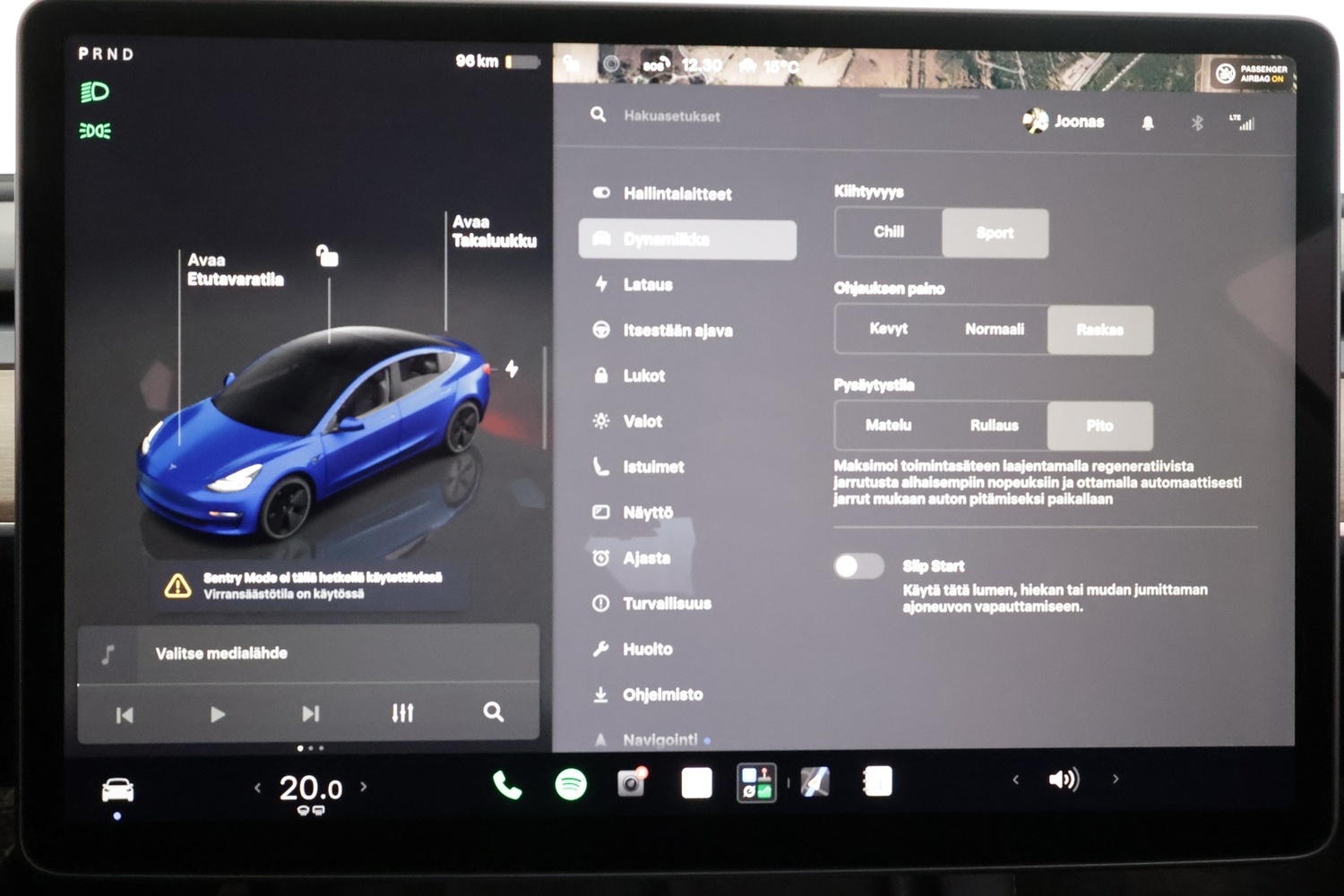Image resolution: width=1344 pixels, height=896 pixels.
Task: Set steering weight to Kevyt
Action: [888, 329]
